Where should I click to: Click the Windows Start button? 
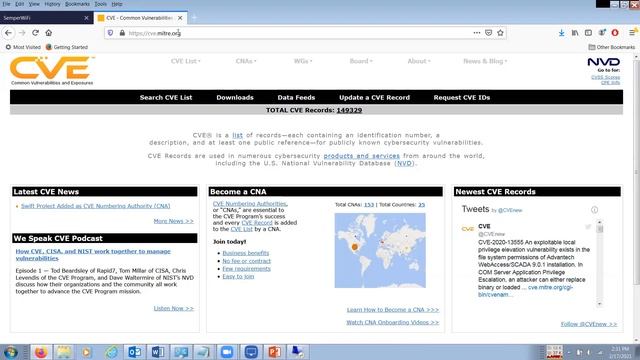(10, 352)
